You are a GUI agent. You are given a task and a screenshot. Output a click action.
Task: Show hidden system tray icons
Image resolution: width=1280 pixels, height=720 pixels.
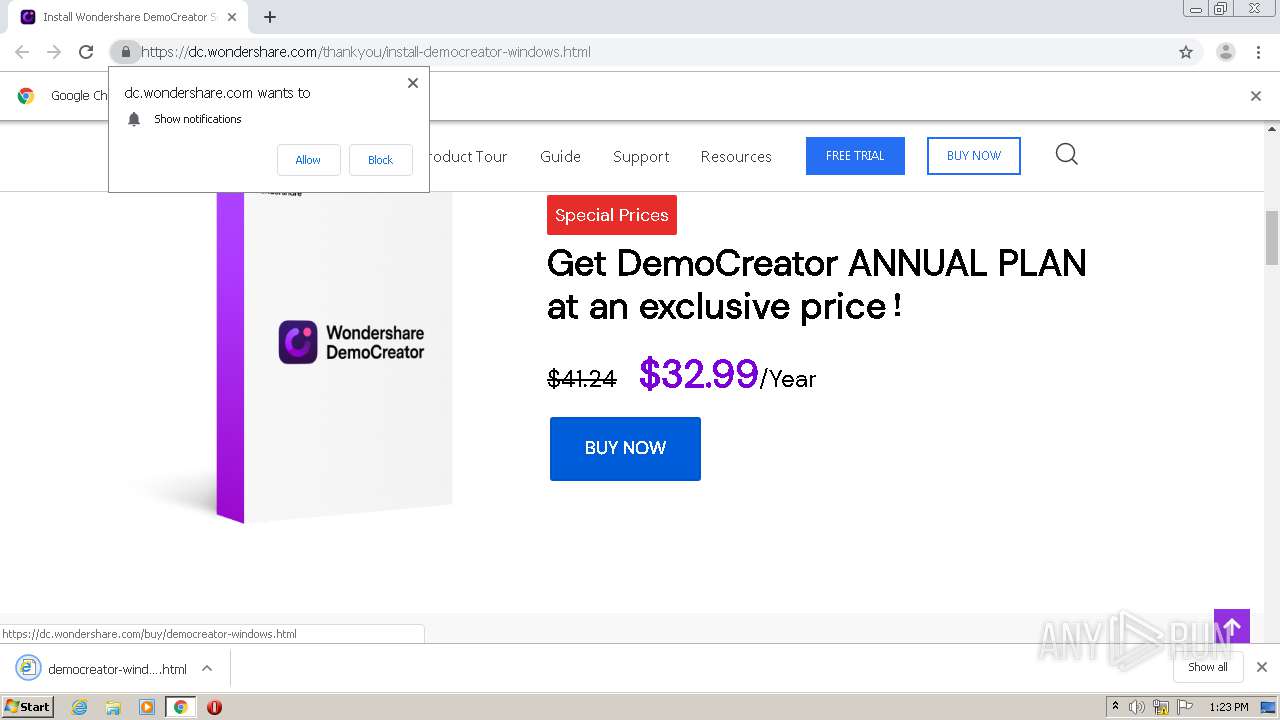[1116, 707]
